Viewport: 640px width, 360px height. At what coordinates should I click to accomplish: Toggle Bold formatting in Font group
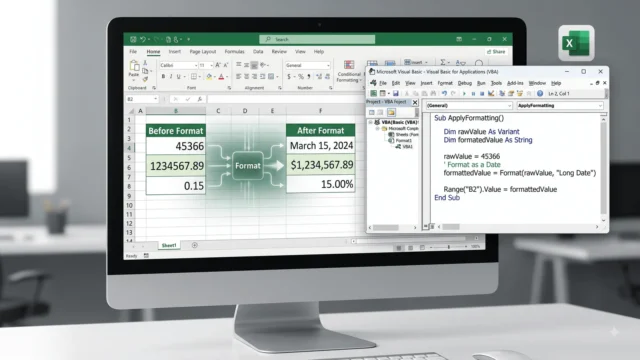click(x=163, y=77)
